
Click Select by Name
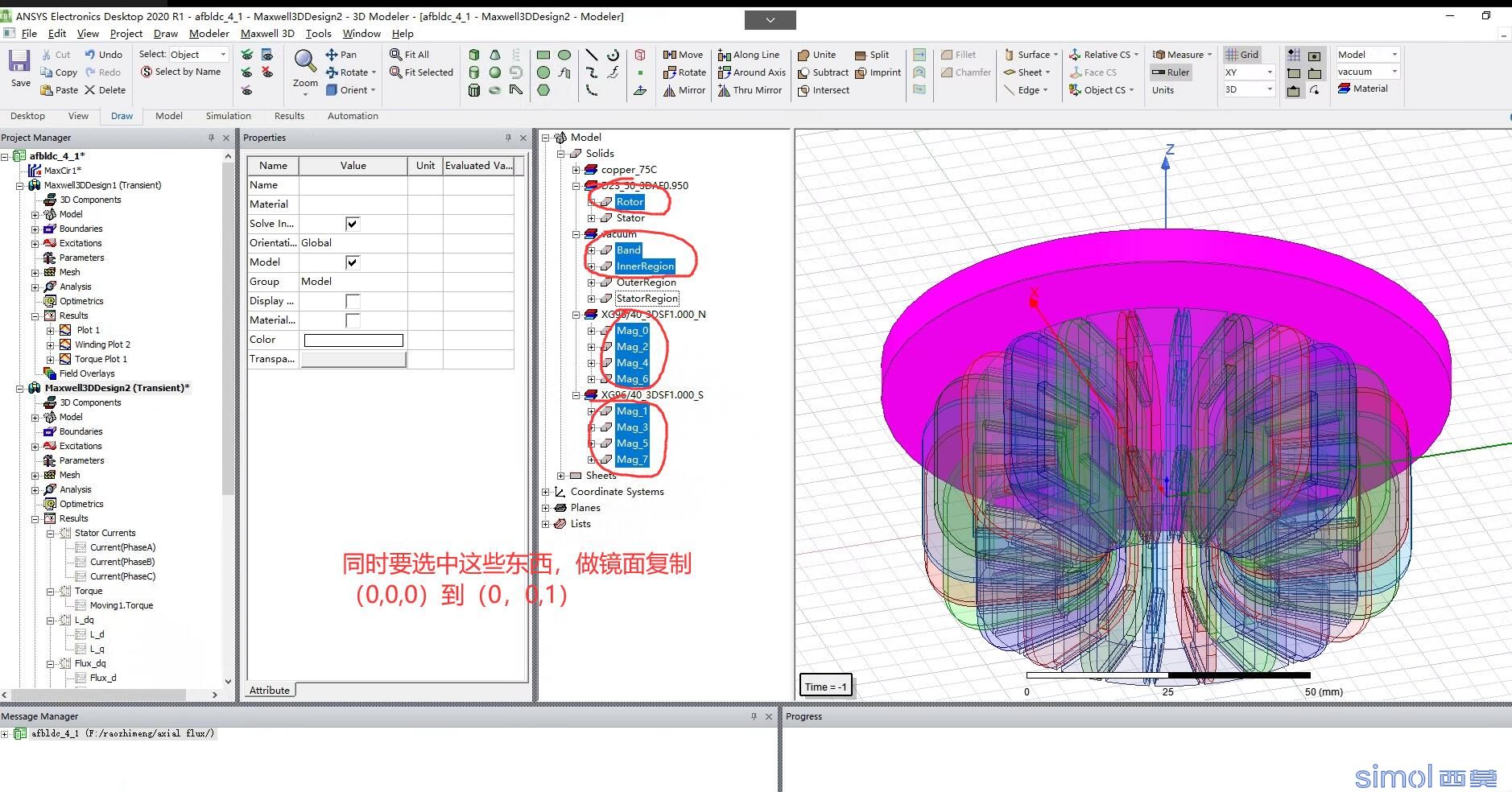[x=180, y=72]
